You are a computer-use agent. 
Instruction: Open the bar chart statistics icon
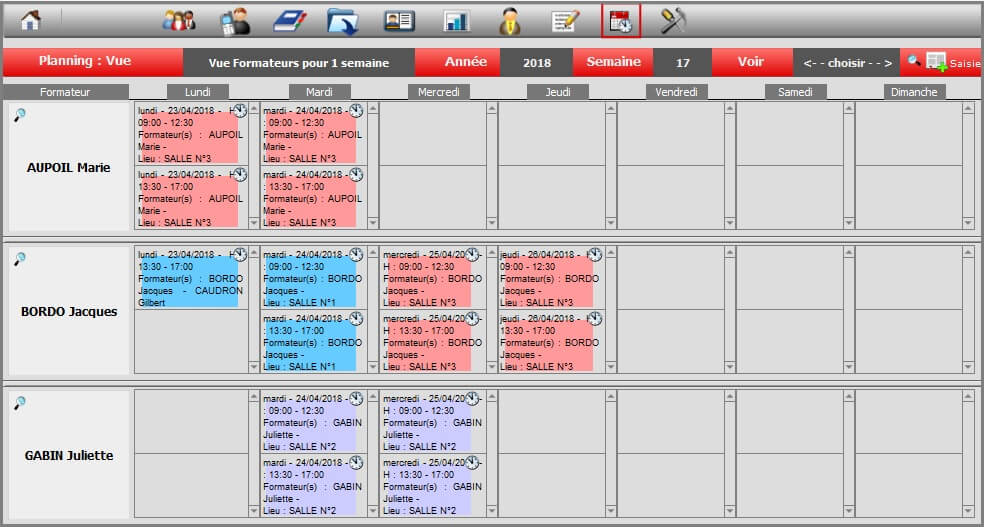tap(456, 21)
